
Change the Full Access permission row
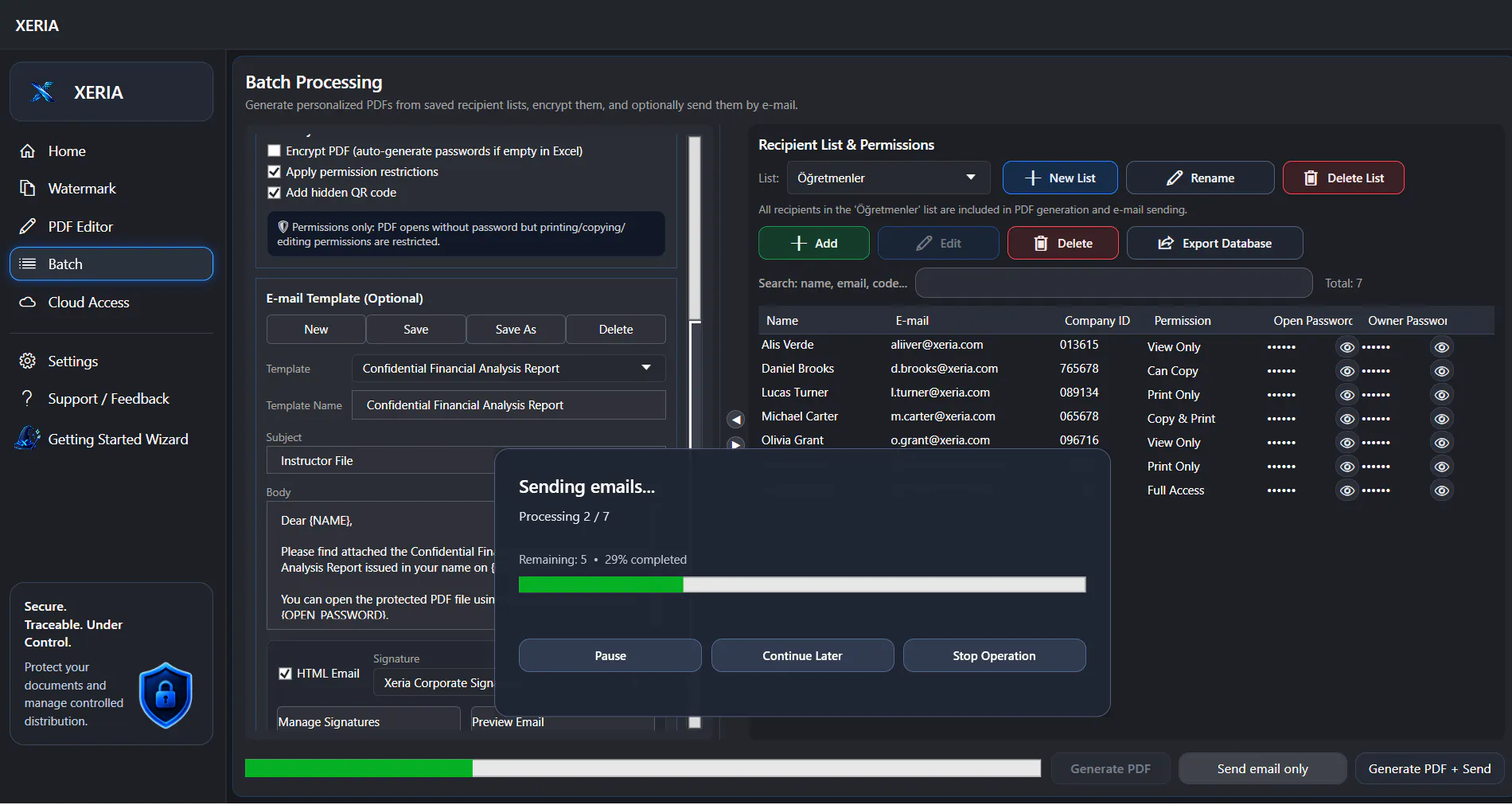1175,490
